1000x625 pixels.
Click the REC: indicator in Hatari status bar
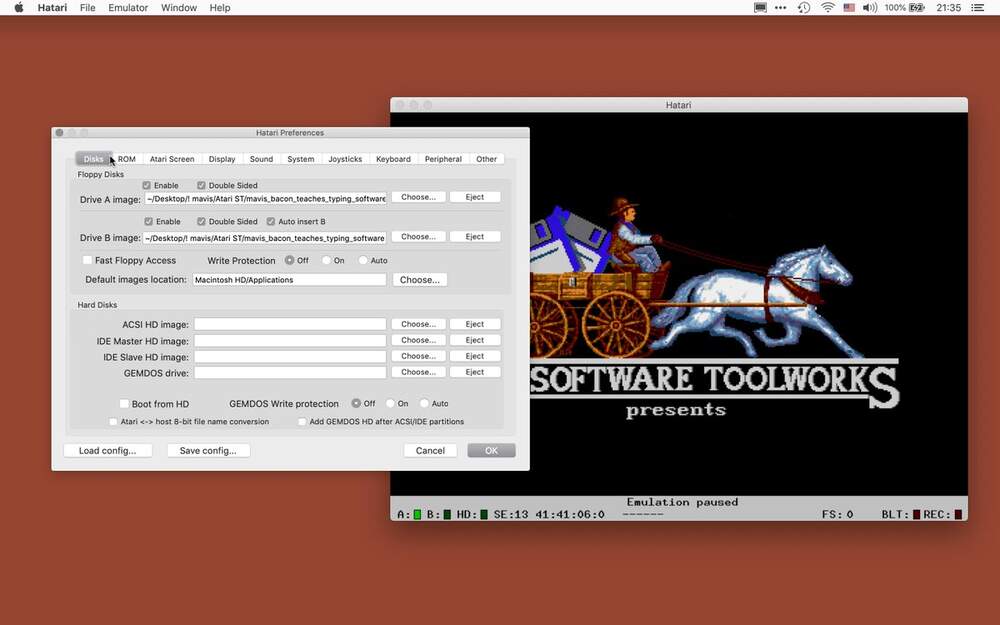coord(958,514)
